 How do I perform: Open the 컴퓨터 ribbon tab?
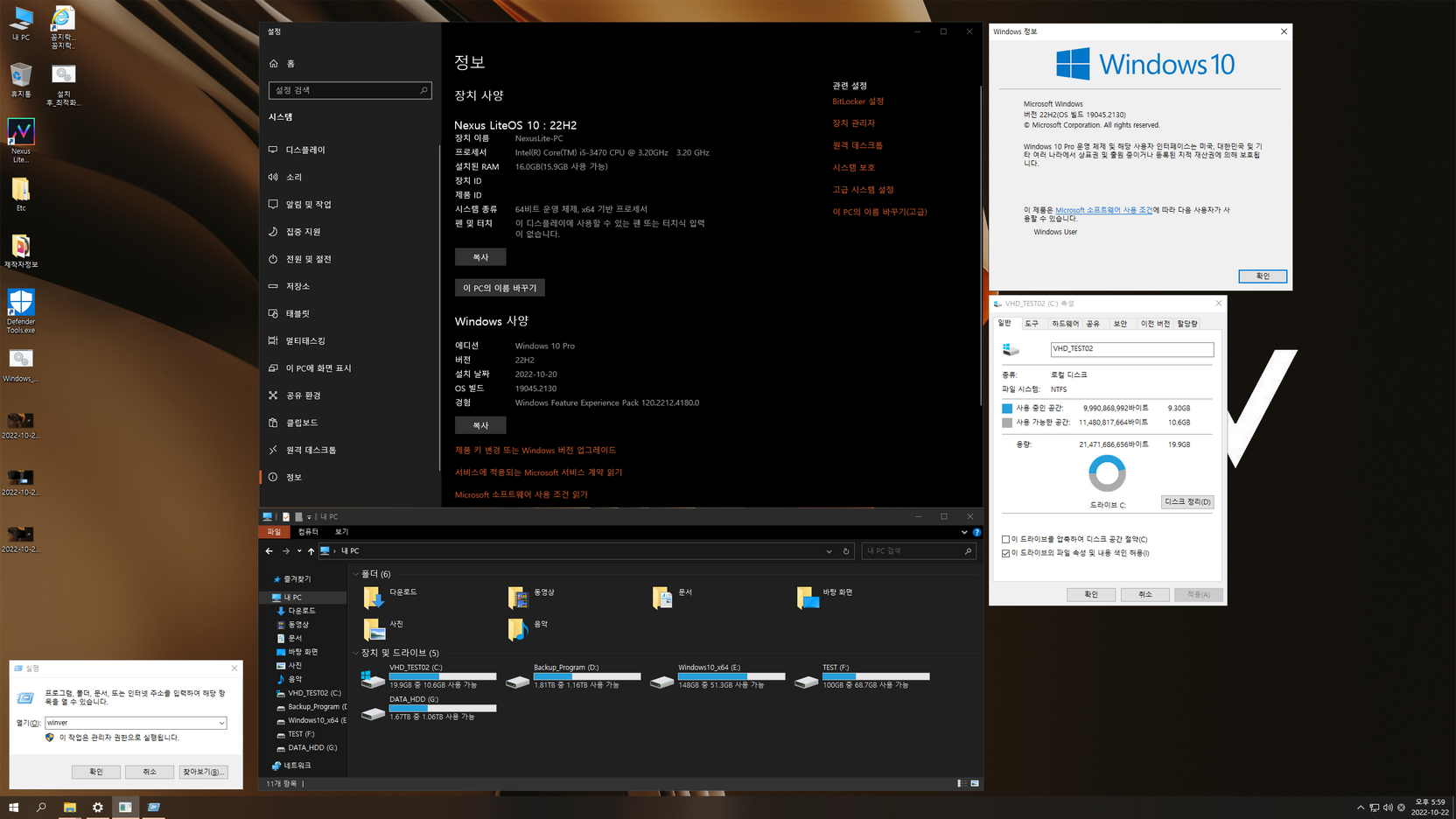coord(308,532)
